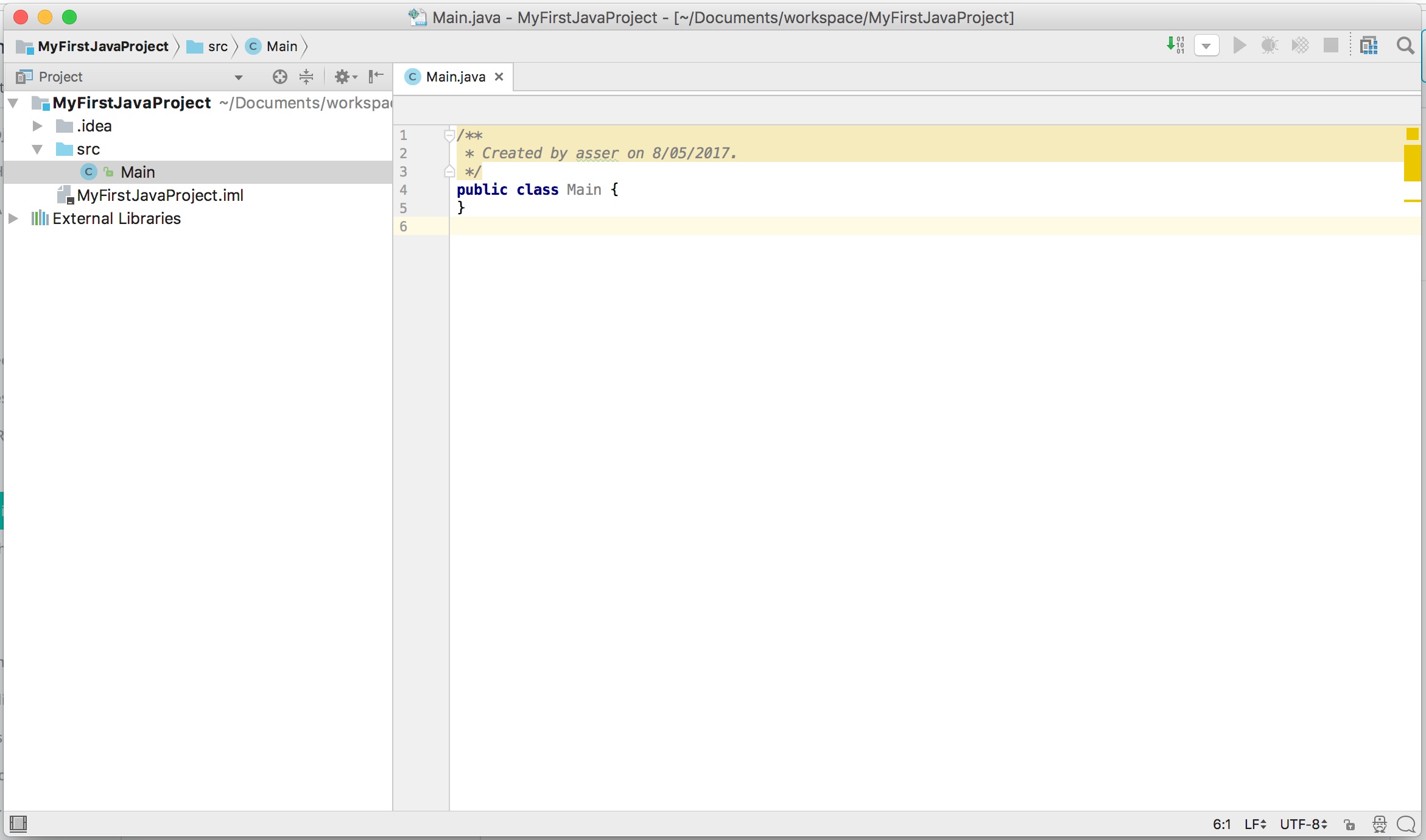Click the closing brace on line 5

point(461,208)
